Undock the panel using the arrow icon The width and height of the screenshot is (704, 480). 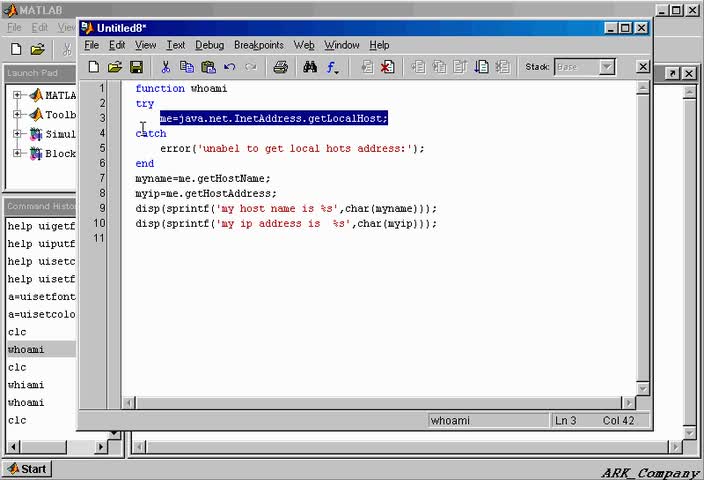672,73
